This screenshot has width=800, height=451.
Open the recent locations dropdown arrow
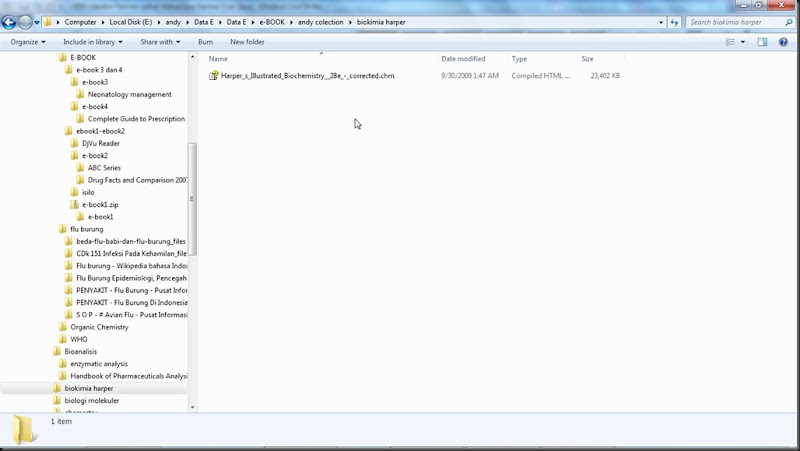click(x=37, y=22)
